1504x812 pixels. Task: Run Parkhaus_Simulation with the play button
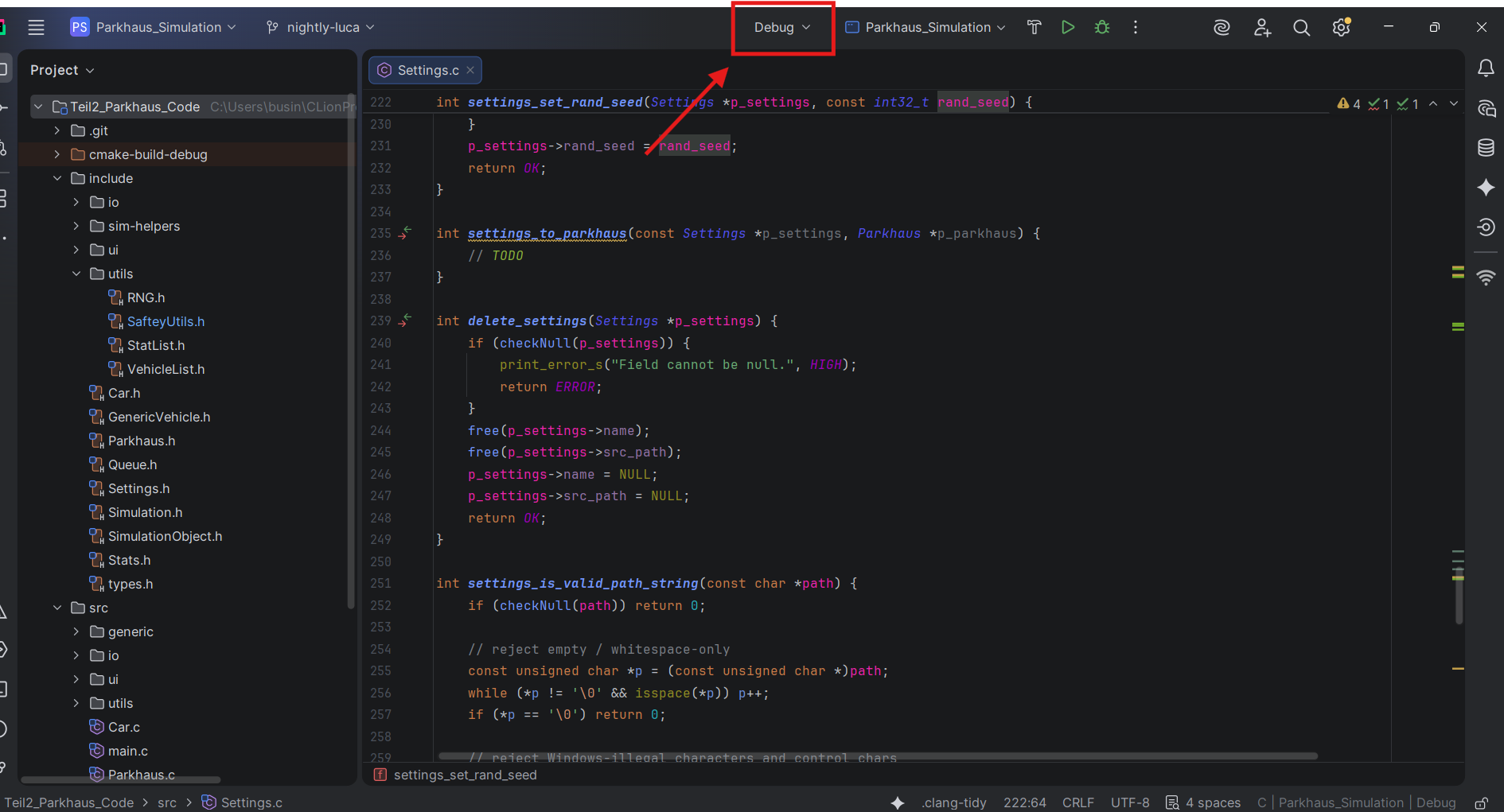click(x=1068, y=27)
